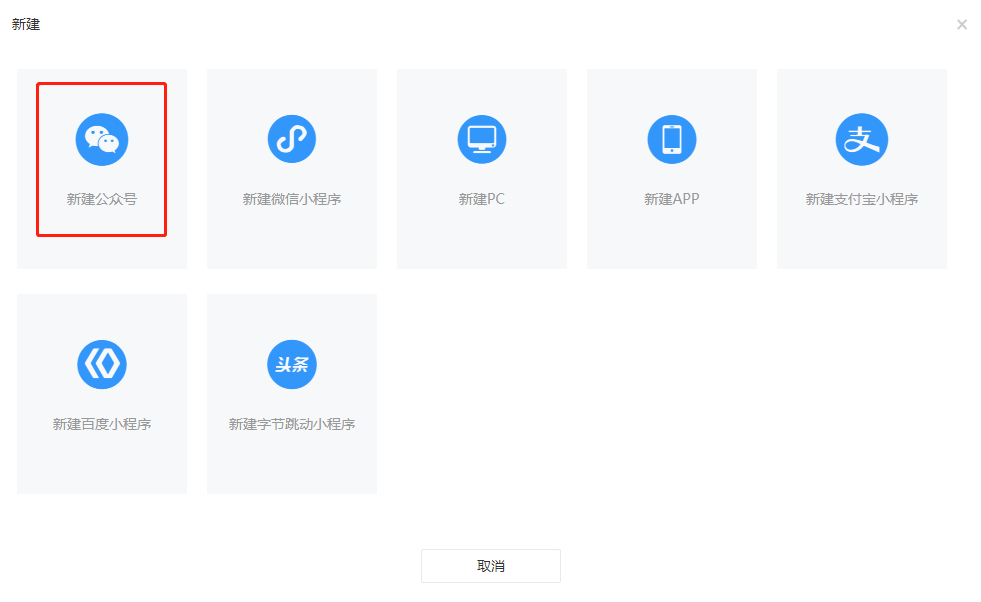Close the 新建 dialog with X
Screen dimensions: 981x602
[962, 24]
